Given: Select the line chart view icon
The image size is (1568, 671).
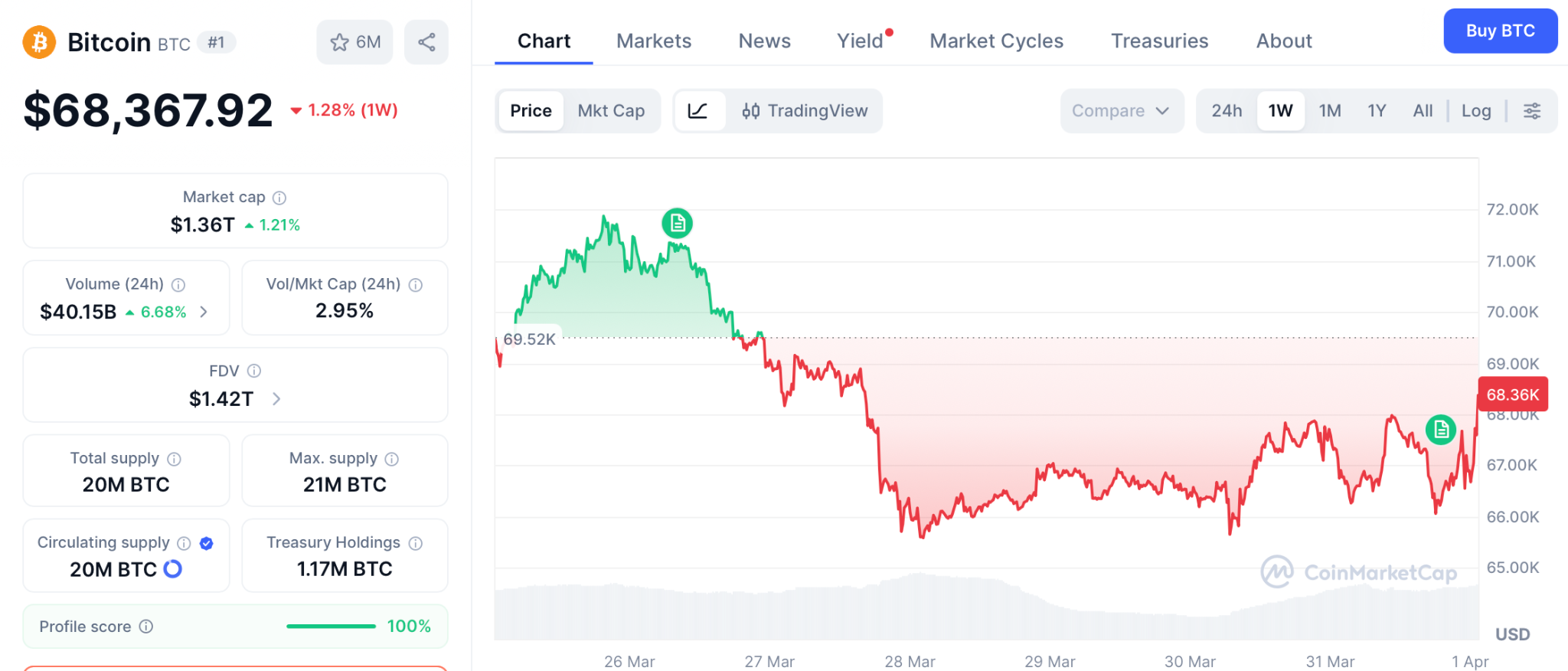Looking at the screenshot, I should (x=698, y=111).
